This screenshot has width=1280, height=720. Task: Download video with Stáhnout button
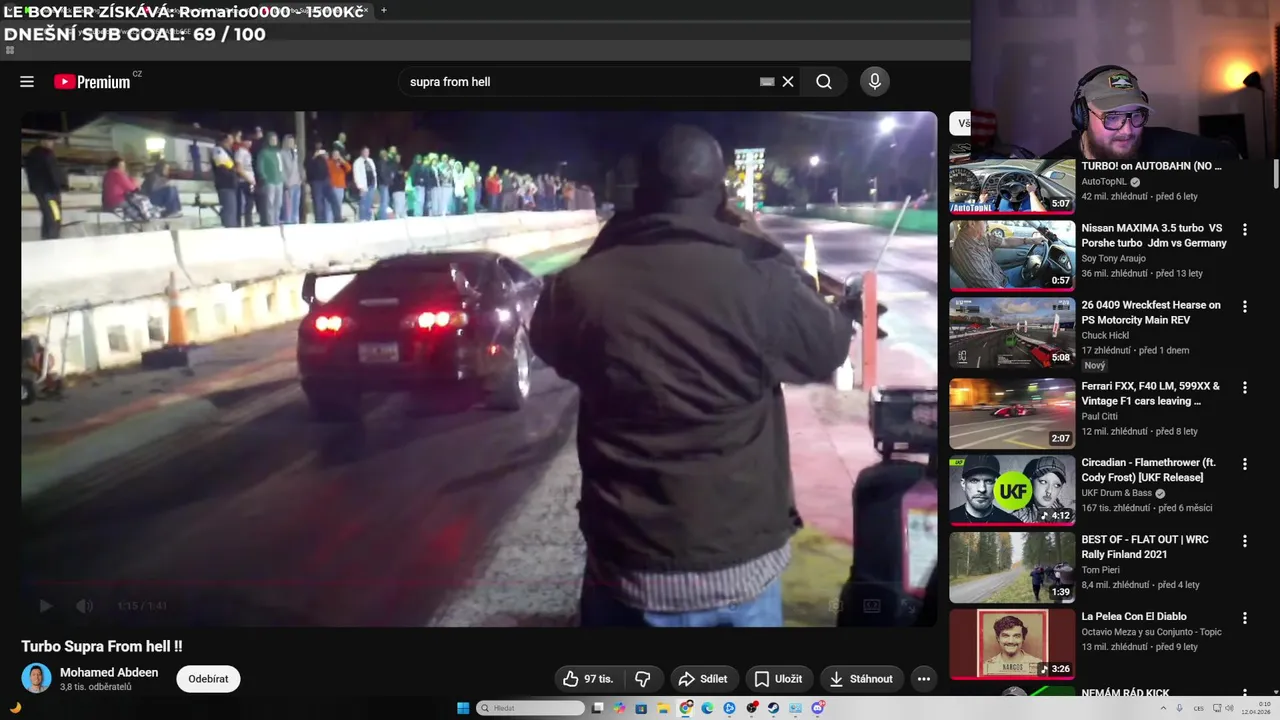pyautogui.click(x=861, y=679)
